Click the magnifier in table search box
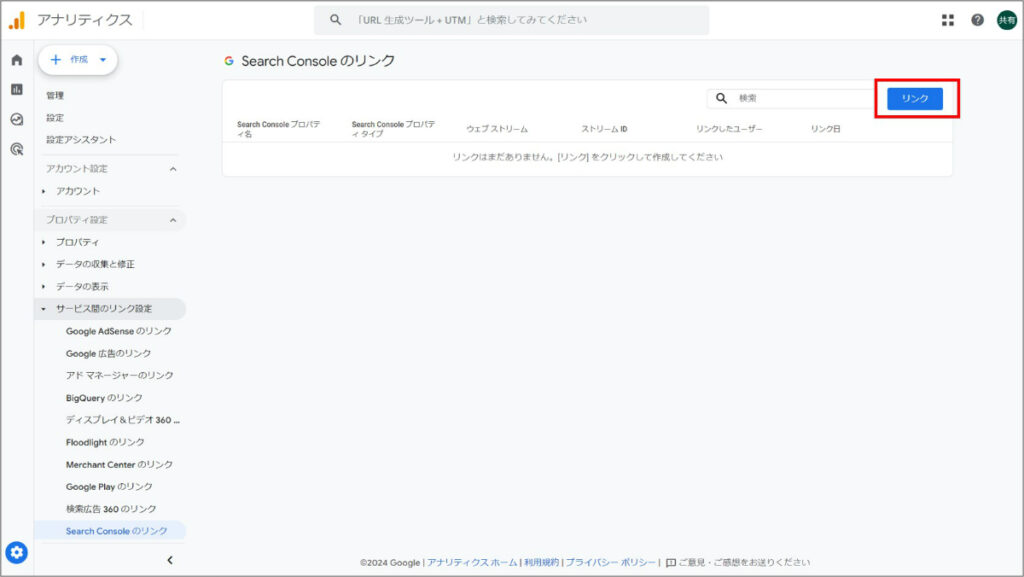 [x=721, y=98]
